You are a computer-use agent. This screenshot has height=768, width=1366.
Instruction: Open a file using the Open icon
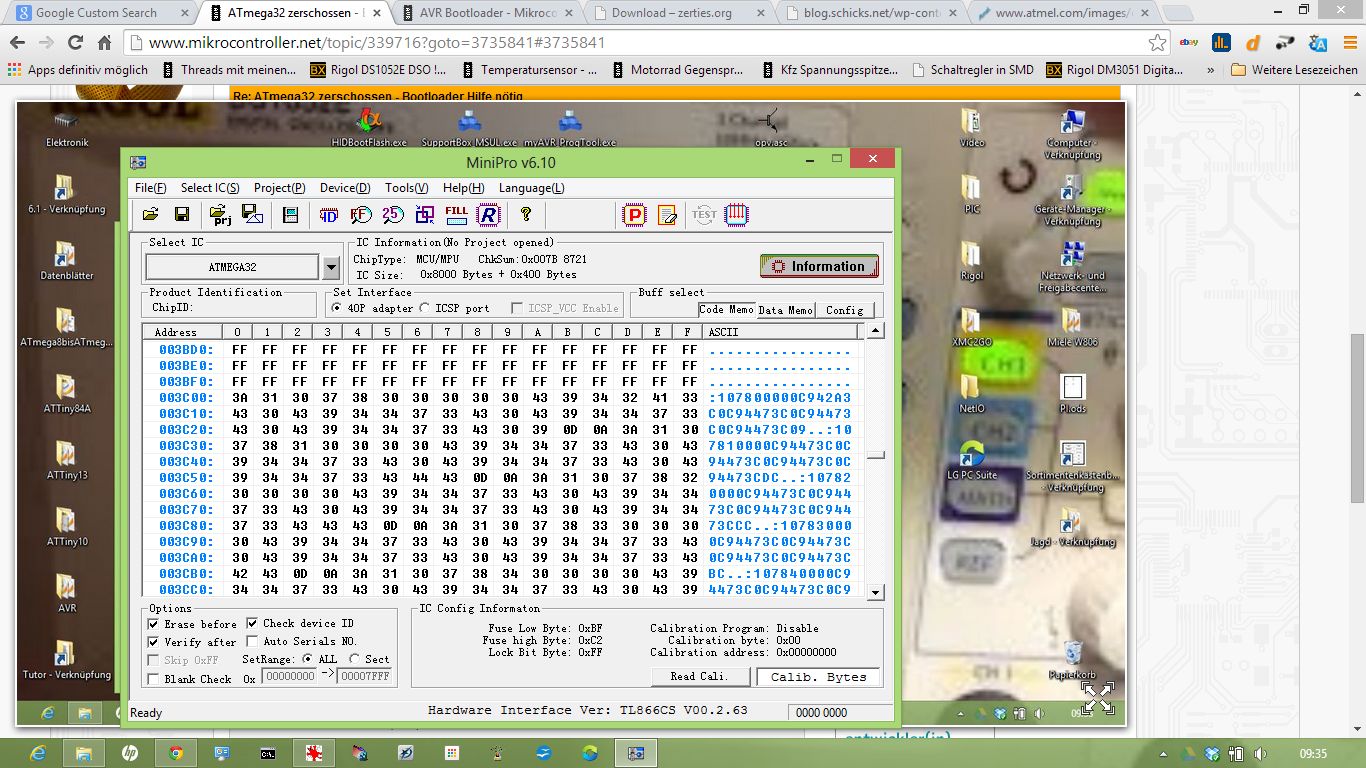coord(151,213)
